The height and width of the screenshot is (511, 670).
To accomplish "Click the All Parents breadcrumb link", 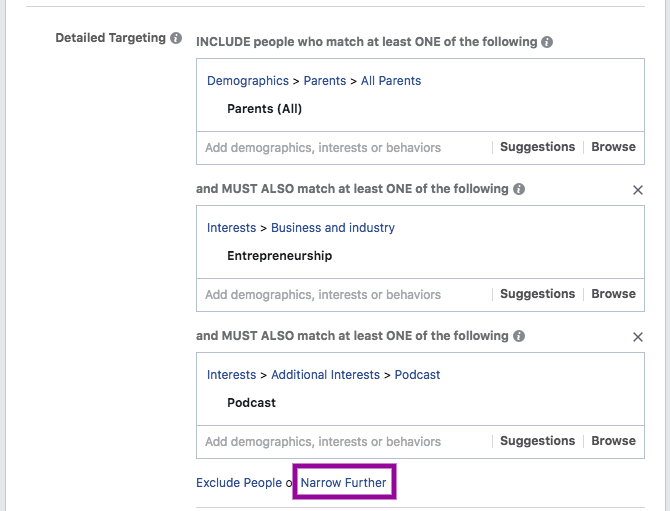I will 391,81.
